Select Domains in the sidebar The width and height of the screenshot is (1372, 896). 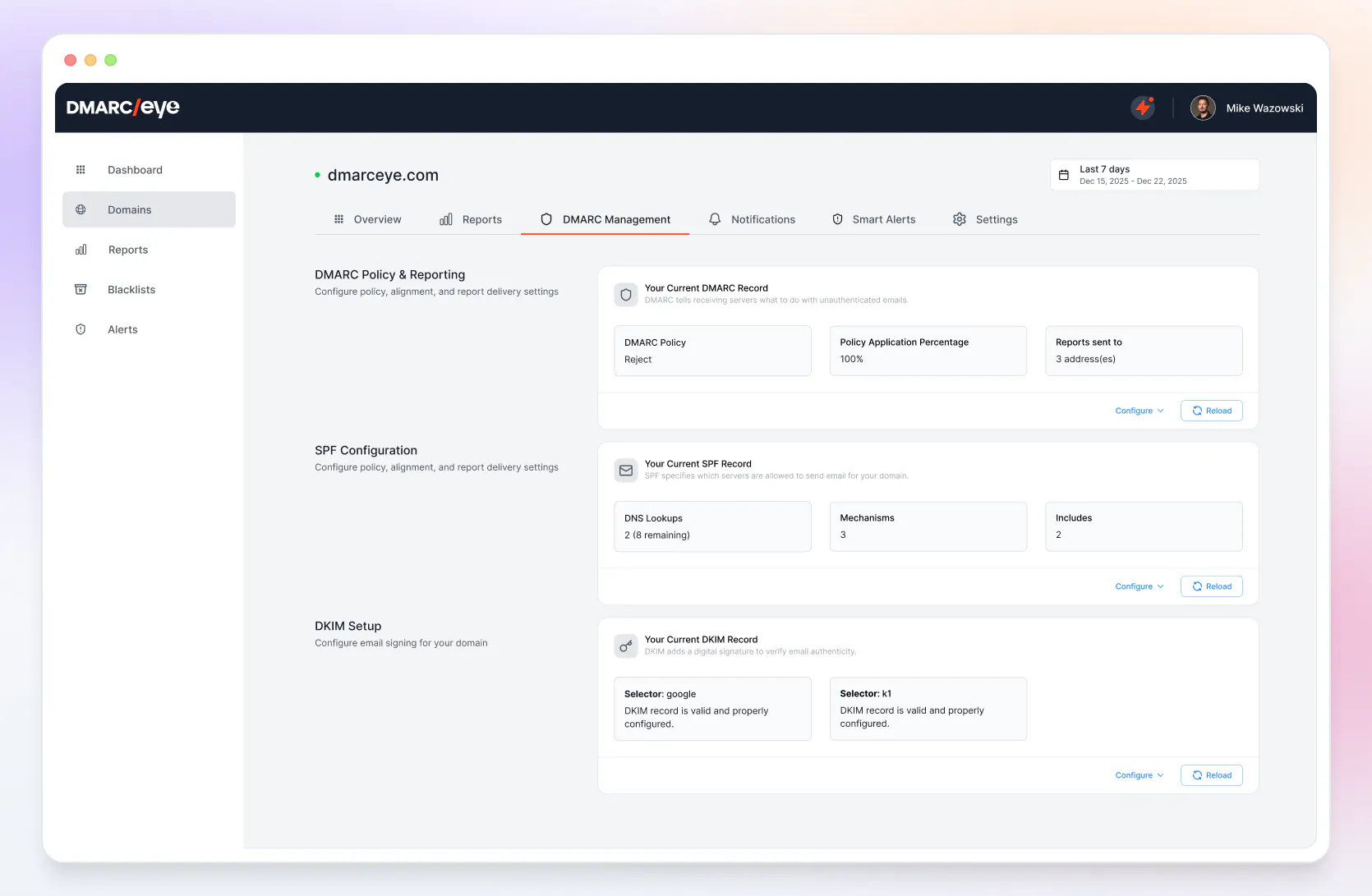(x=149, y=209)
